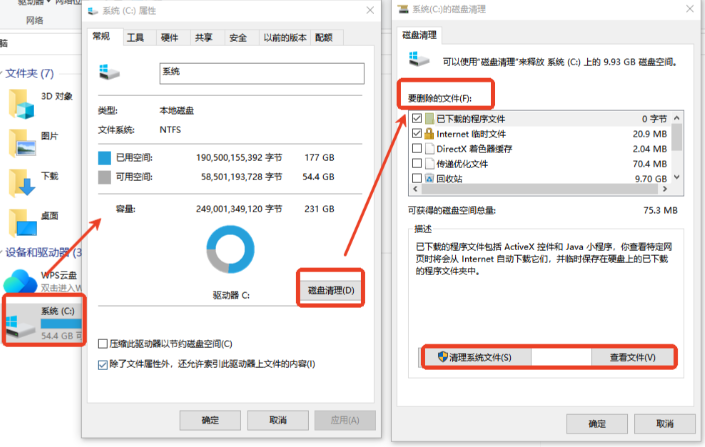Switch to the 工具 tab
705x447 pixels.
point(135,38)
